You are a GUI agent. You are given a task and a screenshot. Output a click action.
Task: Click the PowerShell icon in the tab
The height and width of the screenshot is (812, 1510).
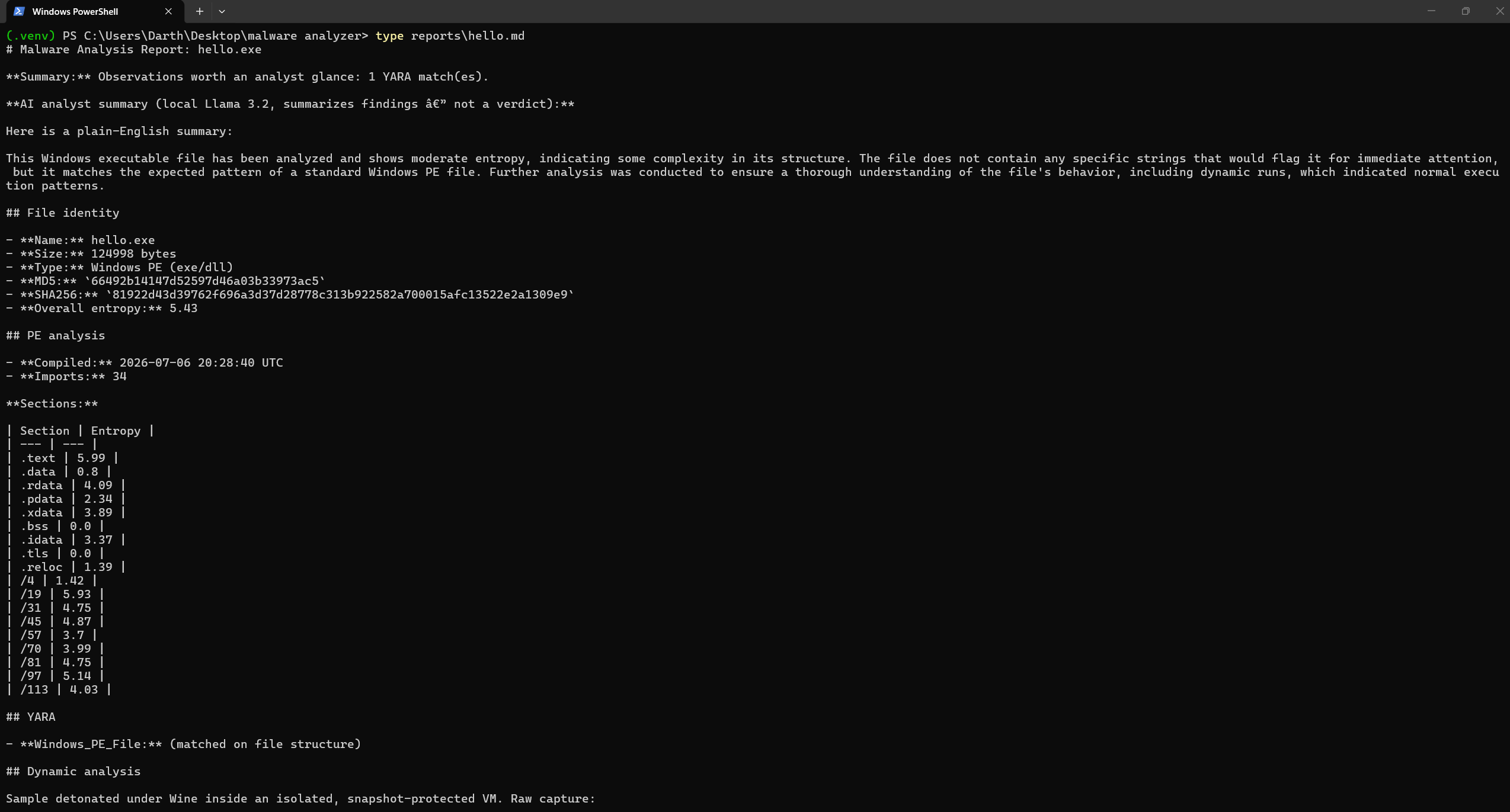(19, 11)
